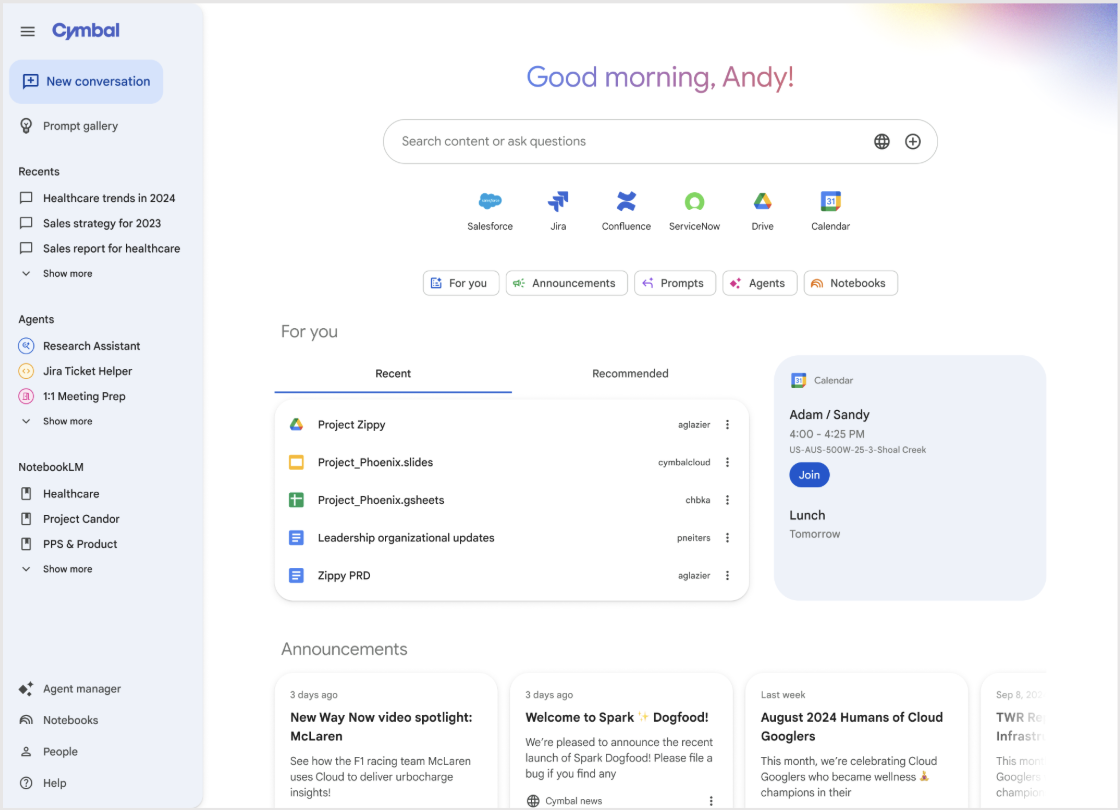The height and width of the screenshot is (810, 1120).
Task: Open the Project Zippy file row
Action: click(511, 424)
